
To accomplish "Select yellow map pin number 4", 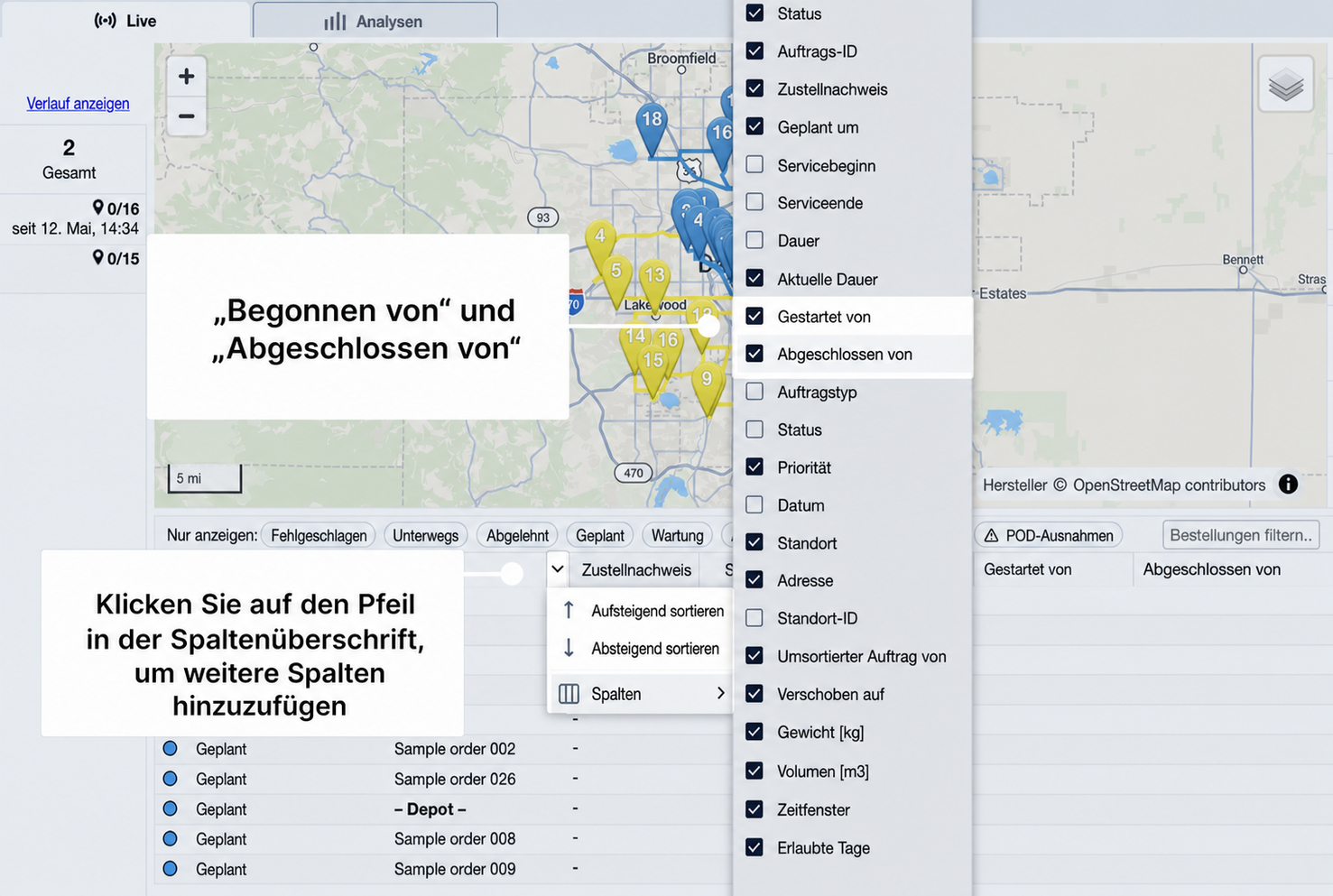I will [x=600, y=245].
